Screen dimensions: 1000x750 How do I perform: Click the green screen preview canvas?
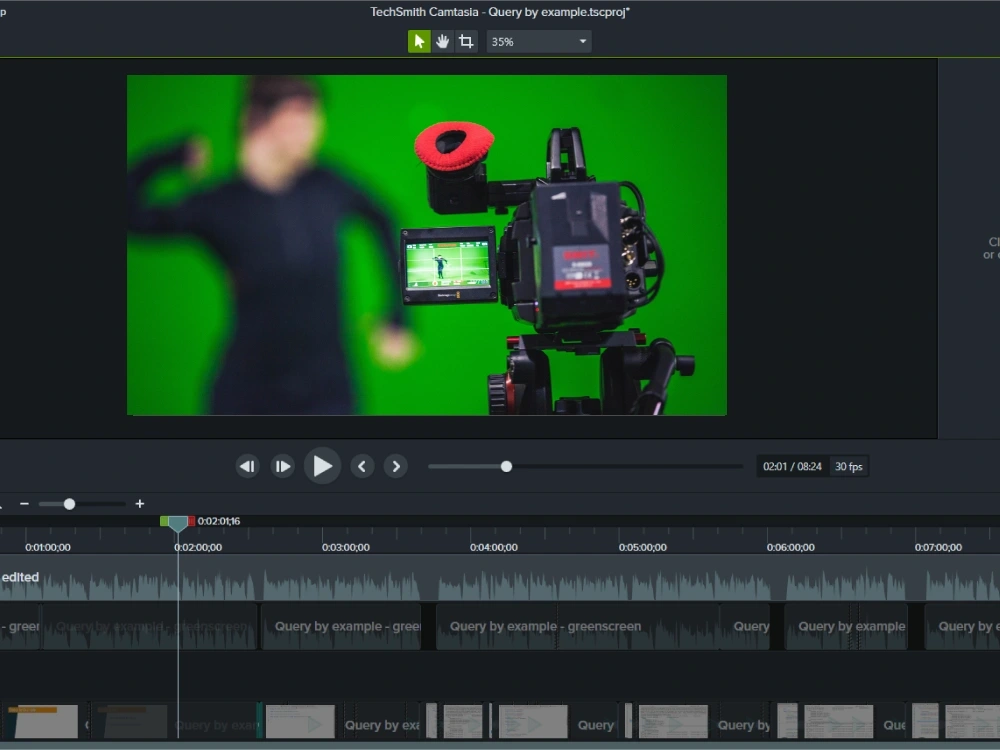pyautogui.click(x=427, y=246)
